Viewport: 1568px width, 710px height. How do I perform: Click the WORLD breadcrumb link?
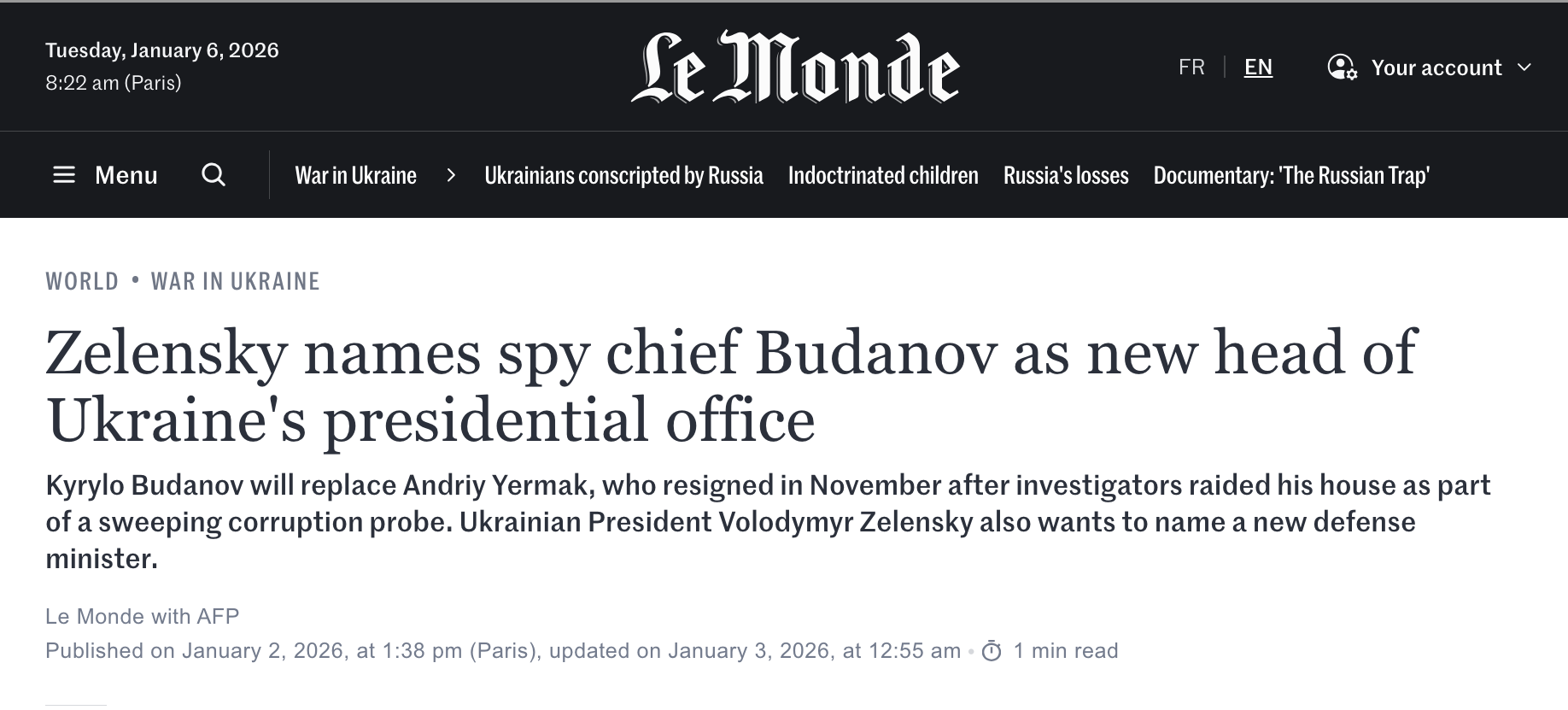pyautogui.click(x=82, y=281)
